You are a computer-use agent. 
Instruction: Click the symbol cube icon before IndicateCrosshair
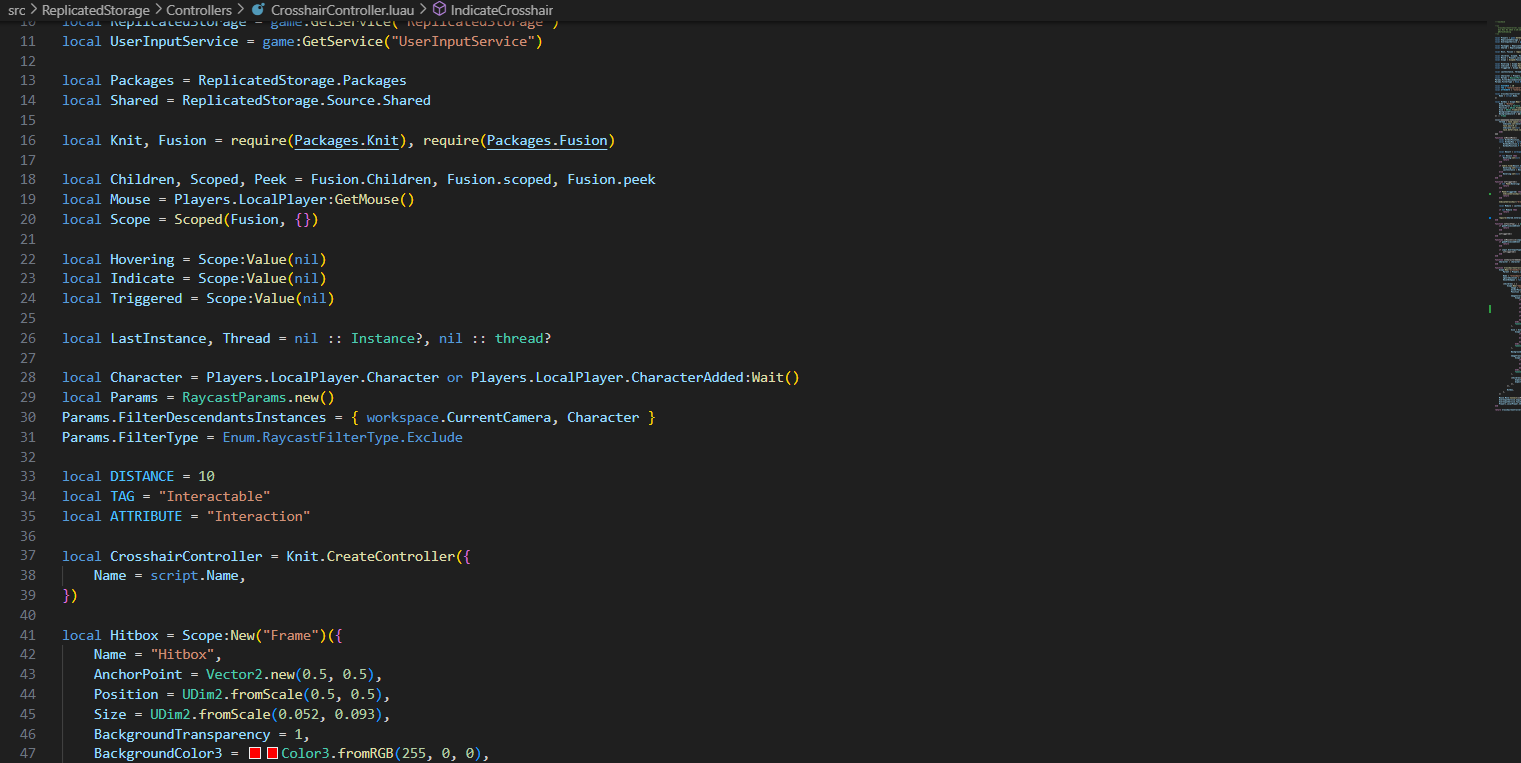pyautogui.click(x=439, y=10)
